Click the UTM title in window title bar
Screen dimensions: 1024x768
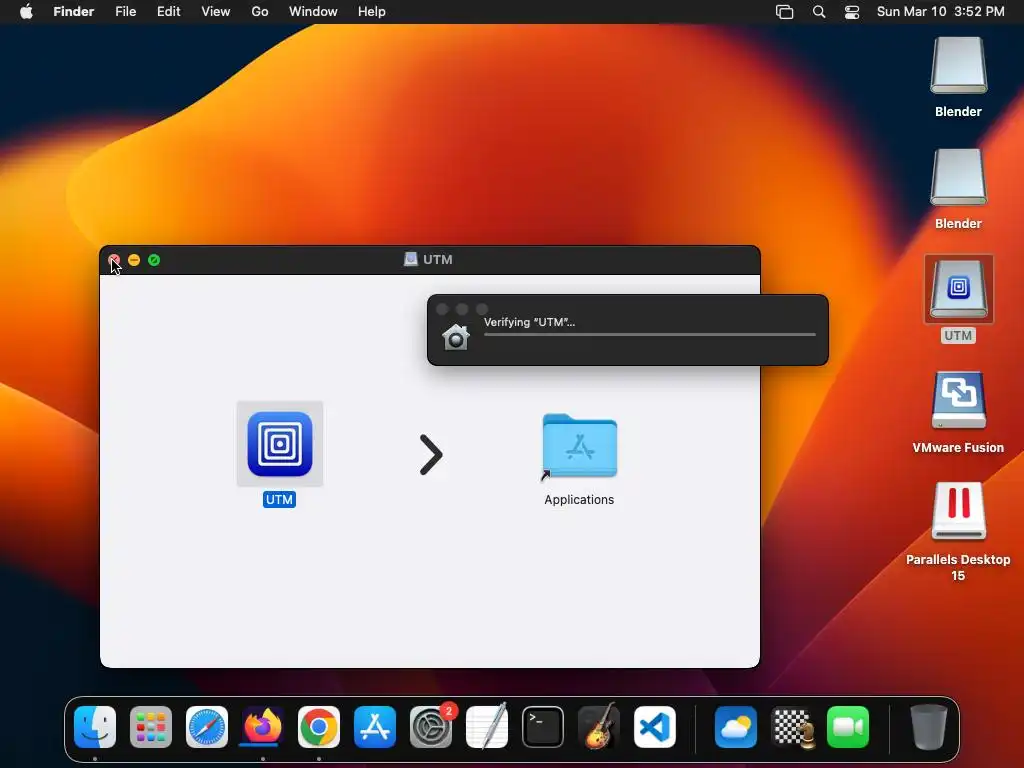tap(438, 259)
